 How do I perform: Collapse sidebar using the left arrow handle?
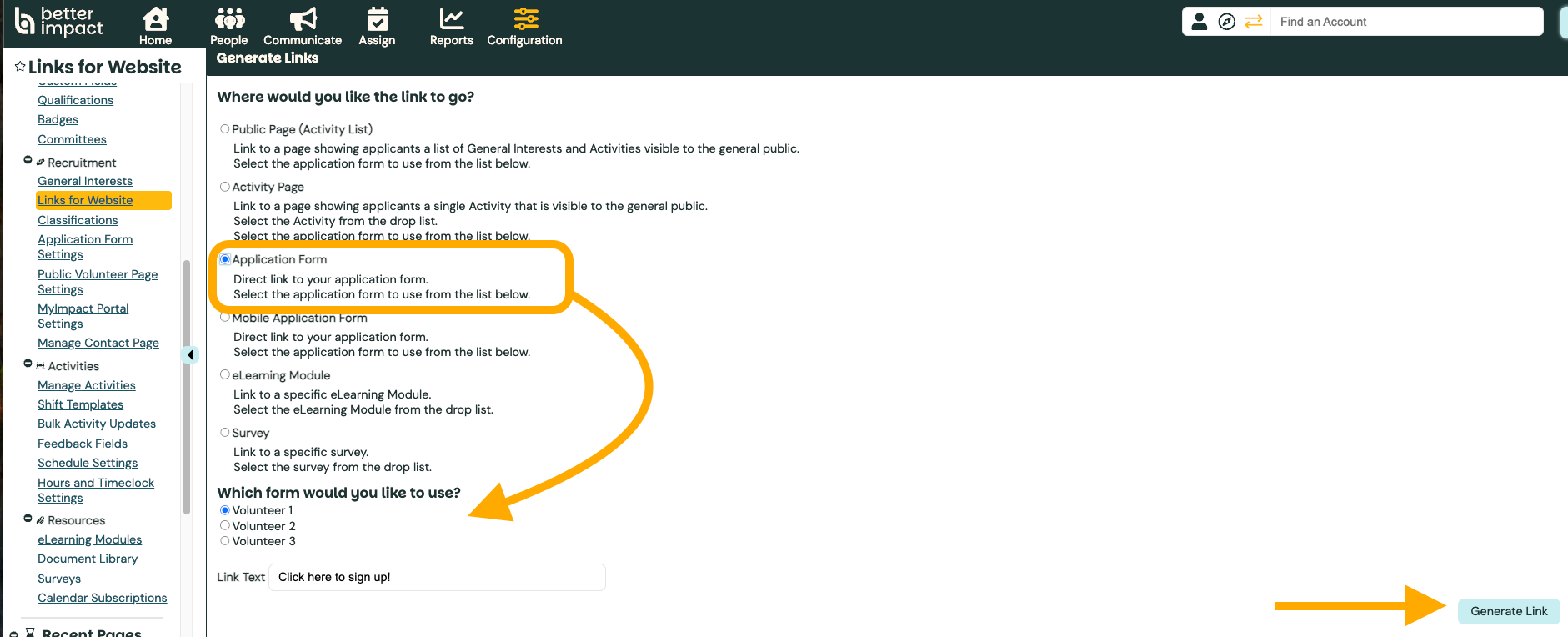(190, 354)
